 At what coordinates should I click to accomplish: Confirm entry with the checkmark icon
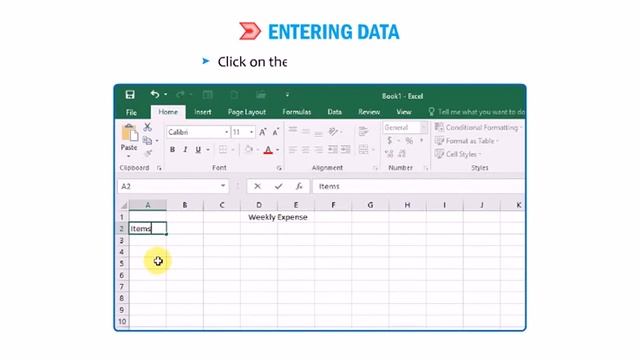[278, 186]
